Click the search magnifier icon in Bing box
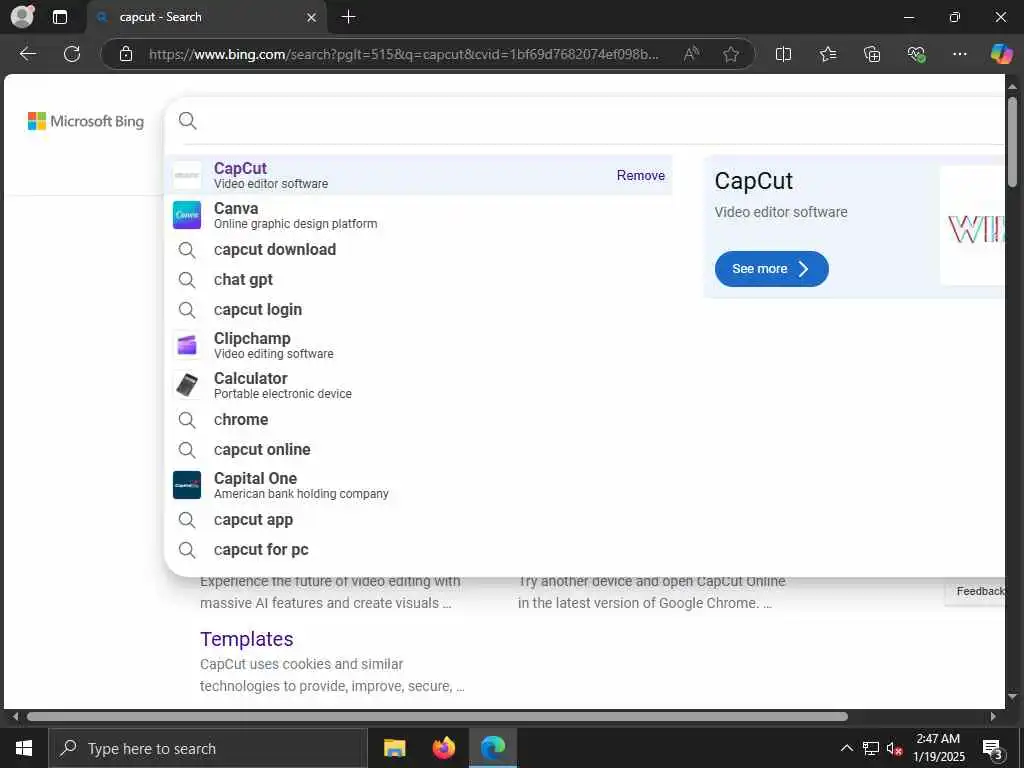This screenshot has height=768, width=1024. 187,121
